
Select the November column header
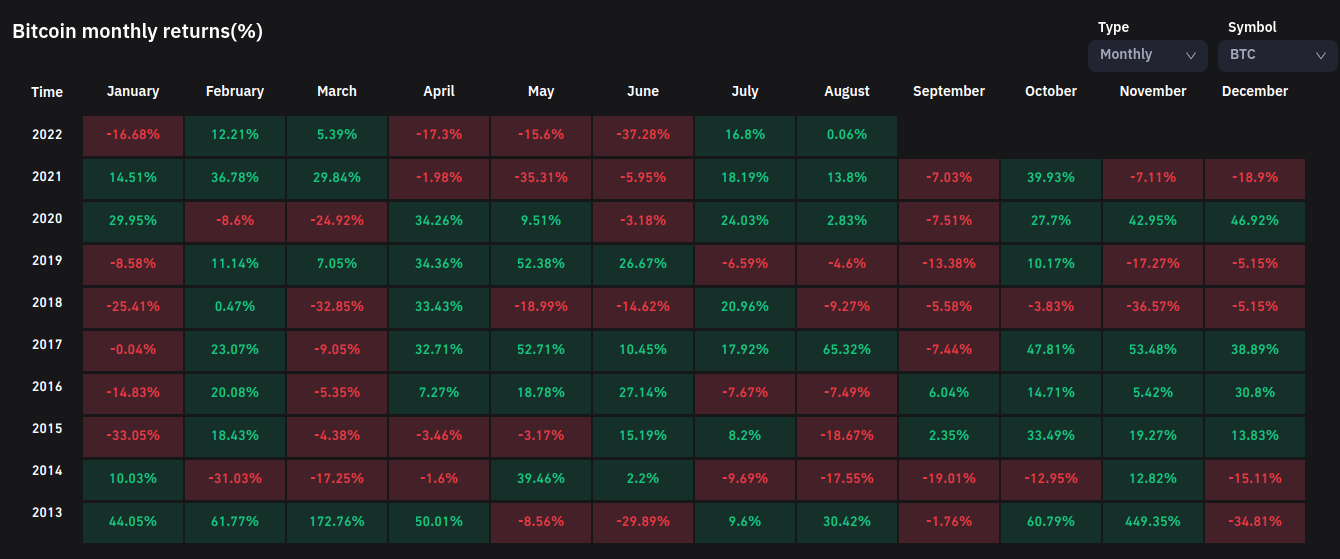pyautogui.click(x=1153, y=91)
